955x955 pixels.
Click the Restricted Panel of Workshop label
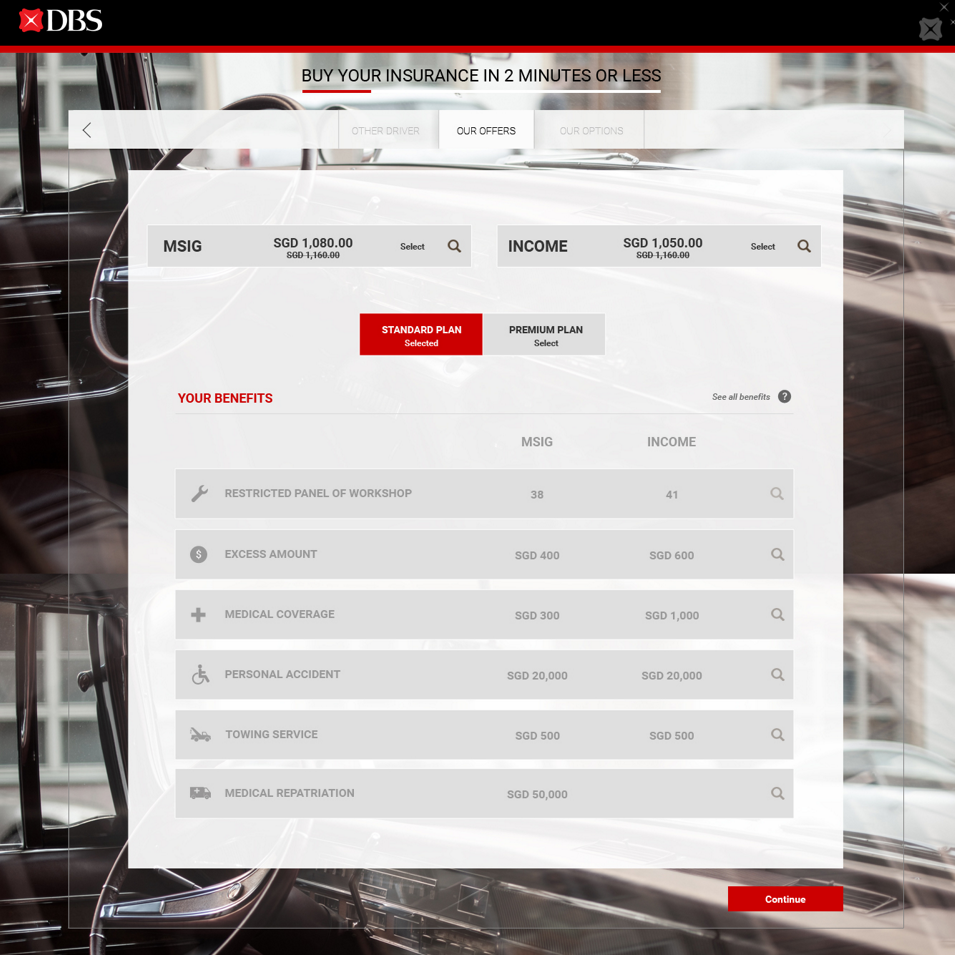coord(318,493)
